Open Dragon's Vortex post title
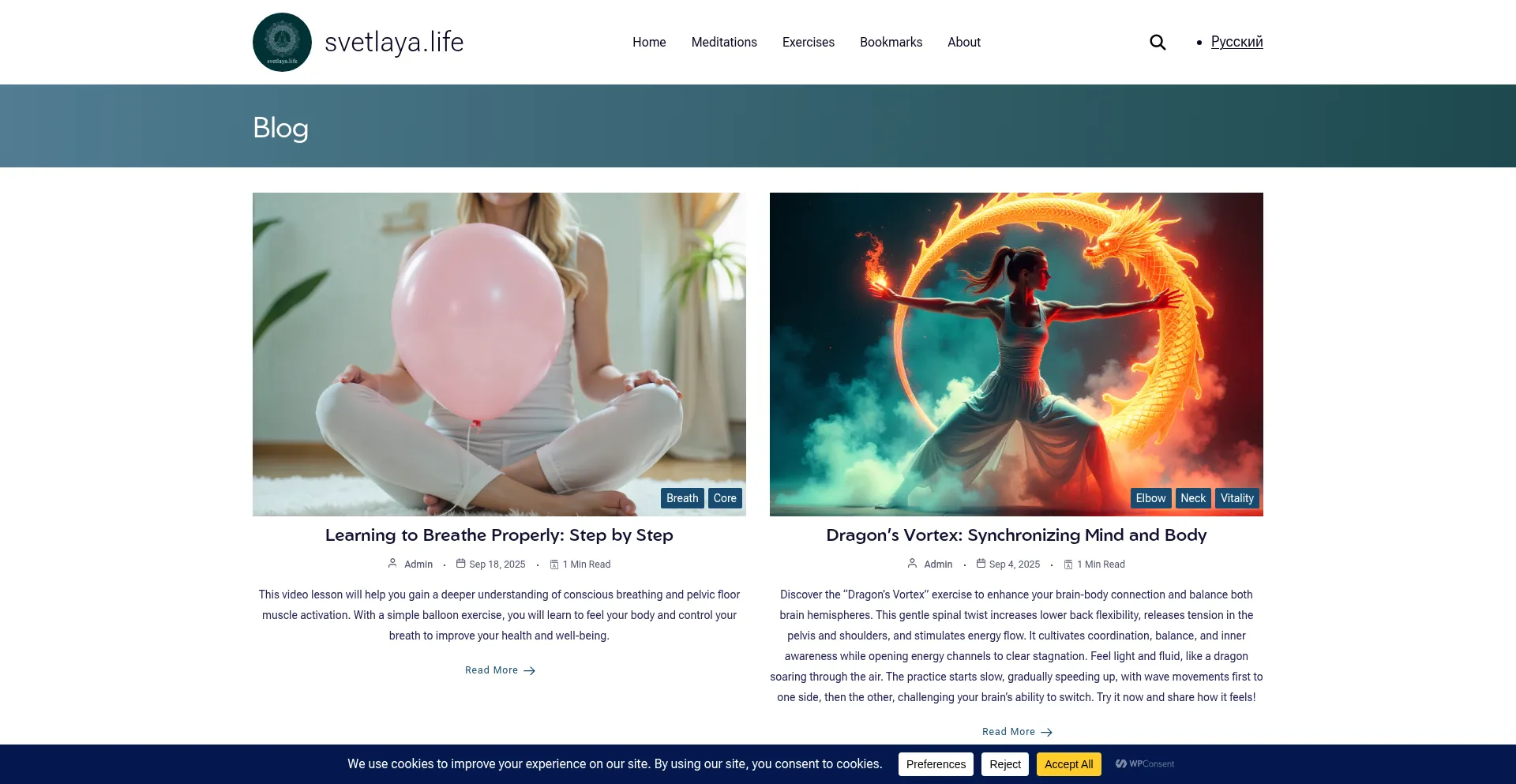The width and height of the screenshot is (1516, 784). pos(1016,535)
